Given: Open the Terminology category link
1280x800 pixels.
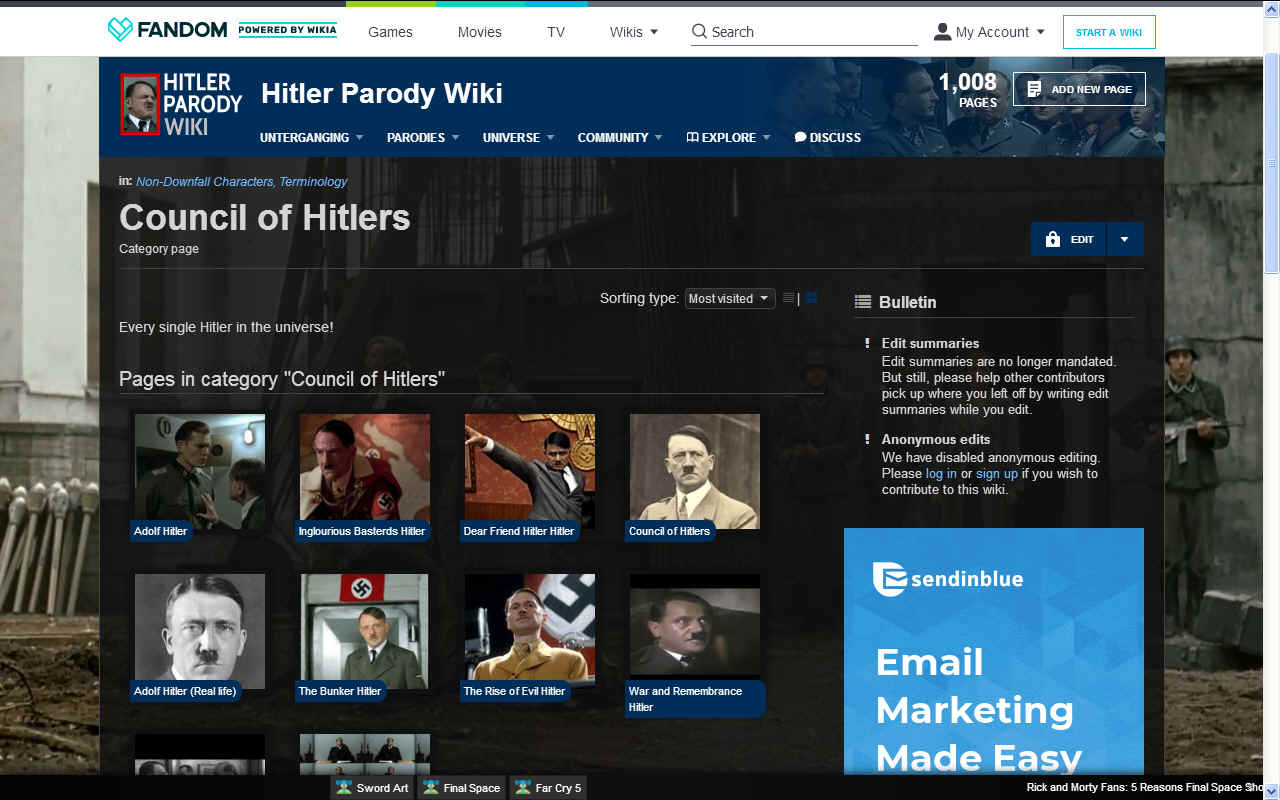Looking at the screenshot, I should pyautogui.click(x=313, y=182).
